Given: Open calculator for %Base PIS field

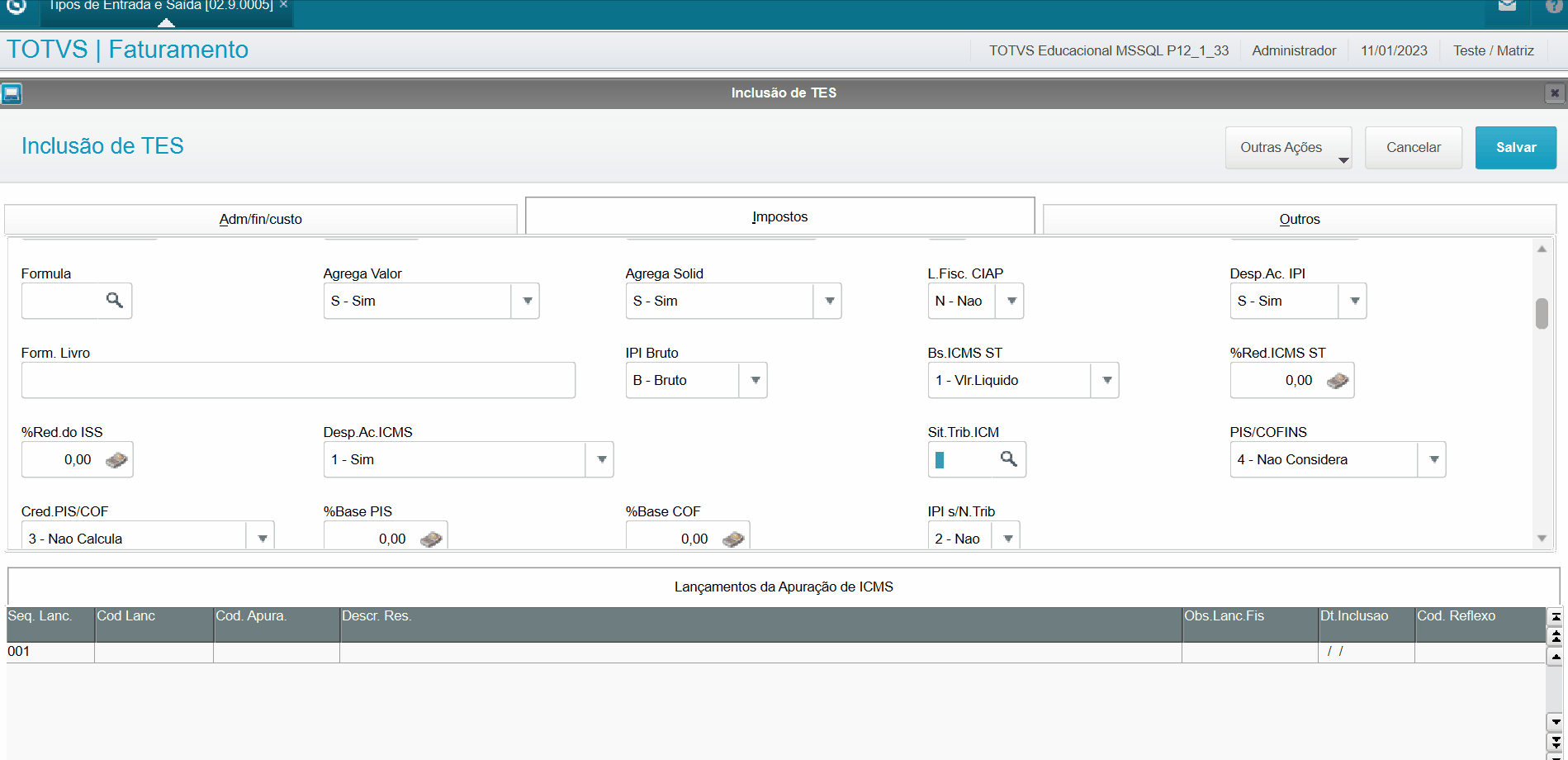Looking at the screenshot, I should click(431, 539).
